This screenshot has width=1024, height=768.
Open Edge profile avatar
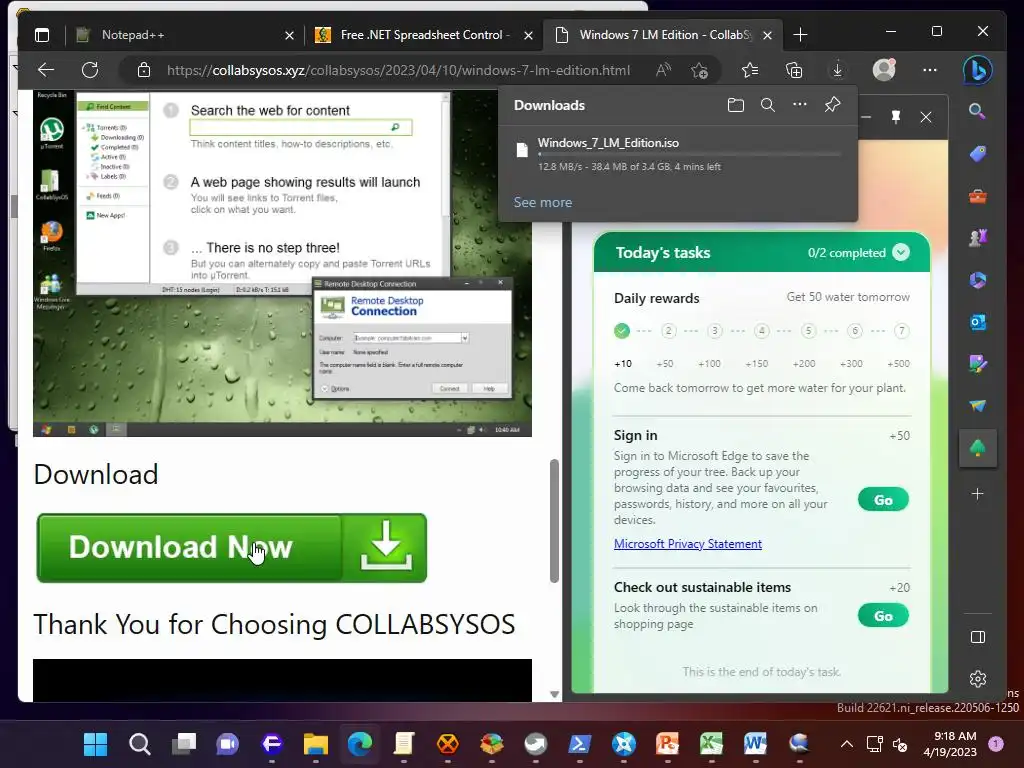(884, 70)
